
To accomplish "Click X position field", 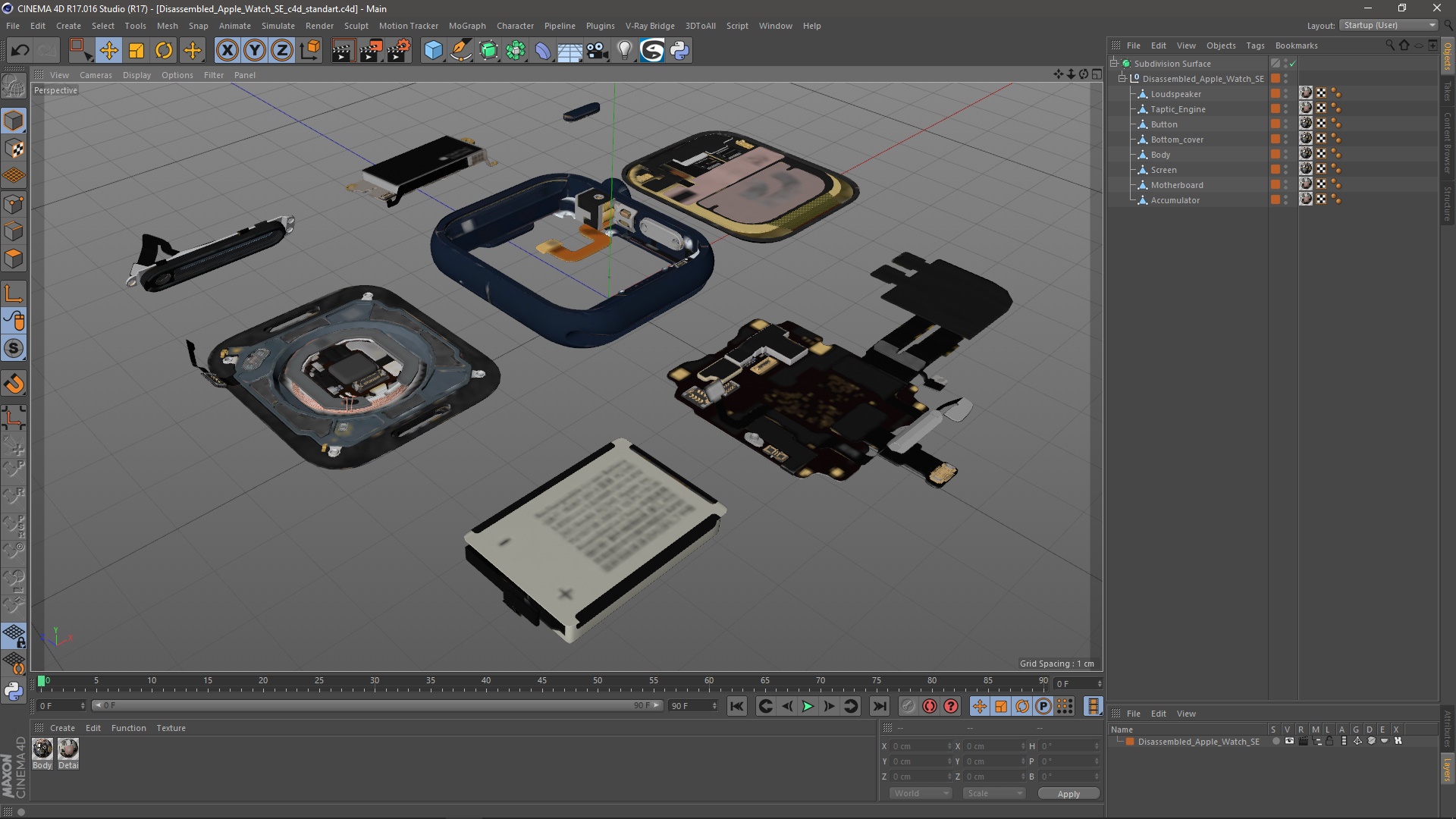I will point(921,746).
